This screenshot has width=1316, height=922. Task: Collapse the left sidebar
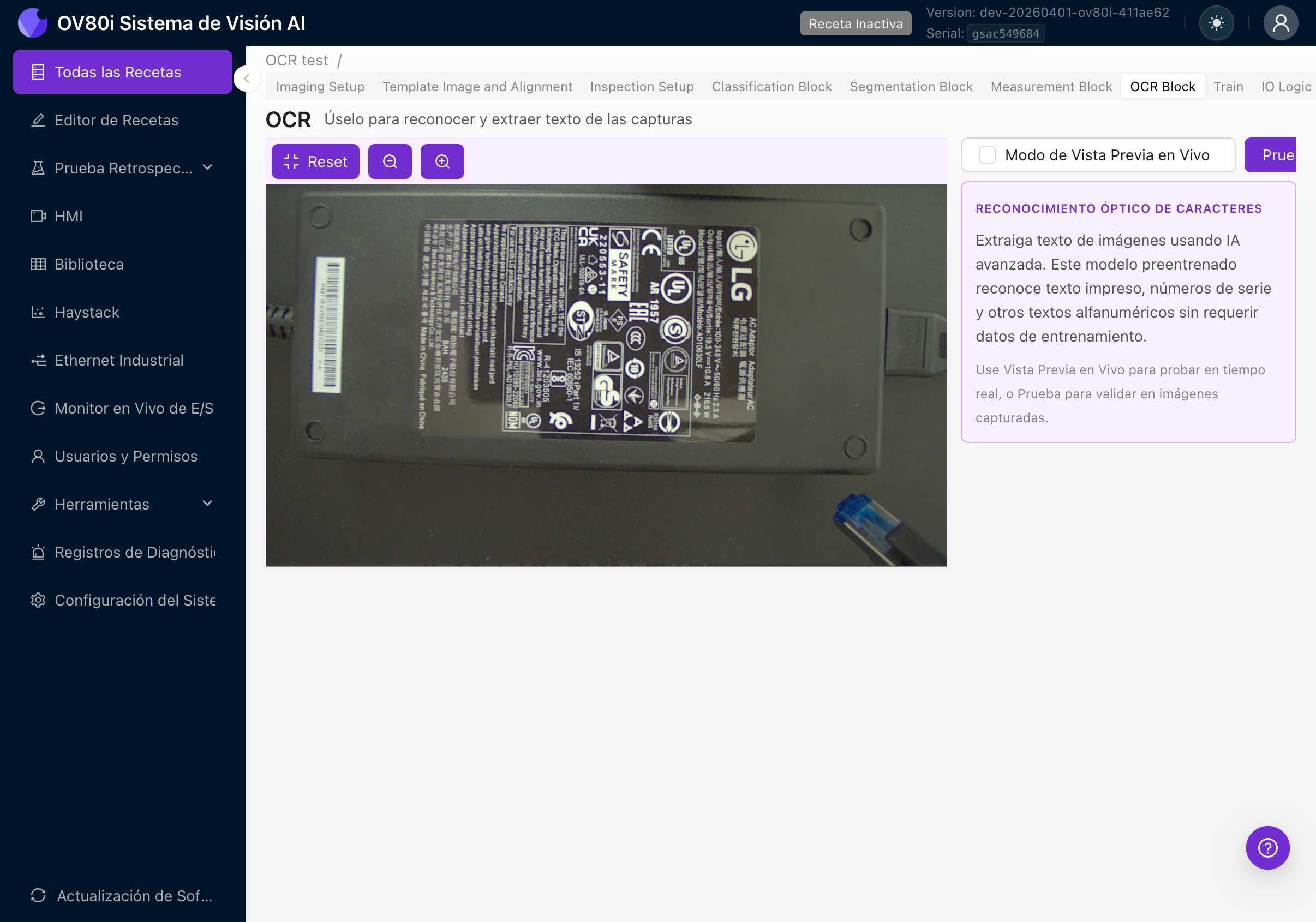(x=247, y=79)
